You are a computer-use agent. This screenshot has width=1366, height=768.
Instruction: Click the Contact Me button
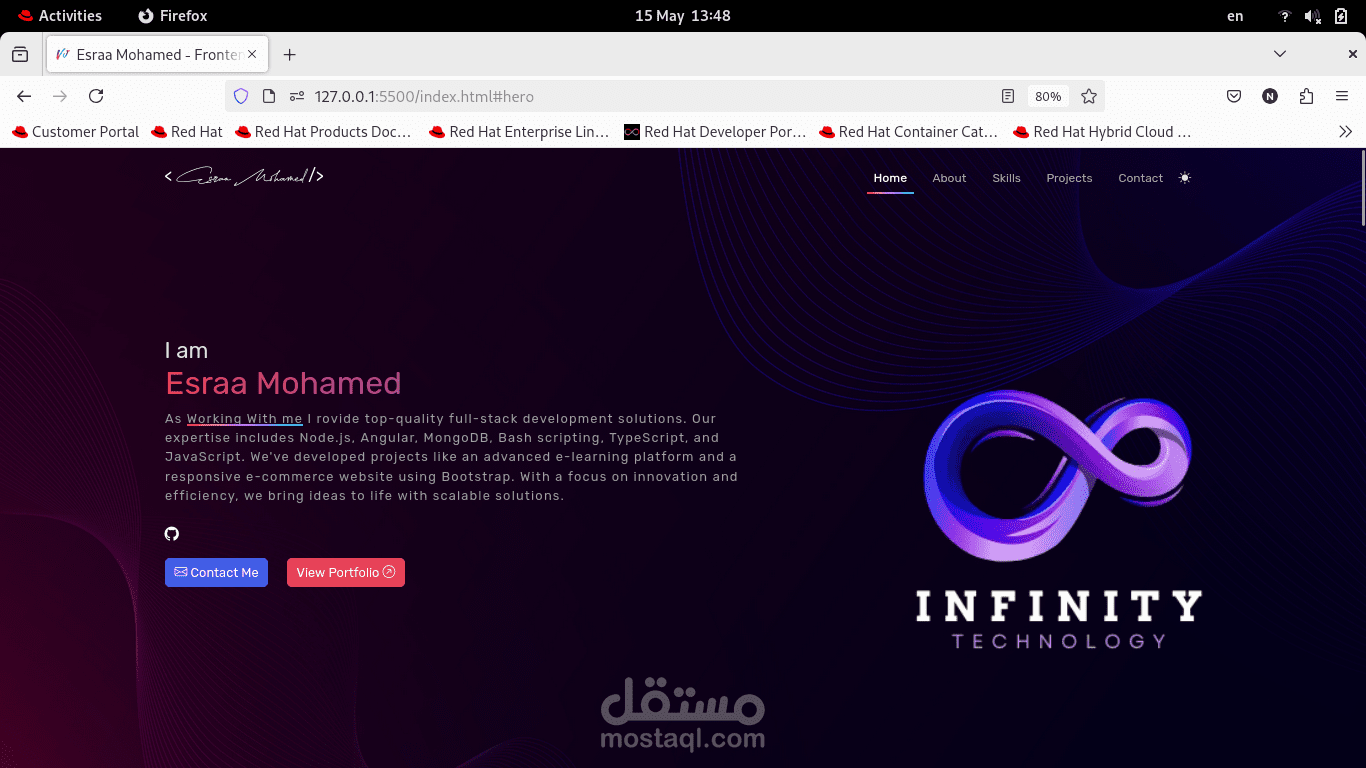216,572
